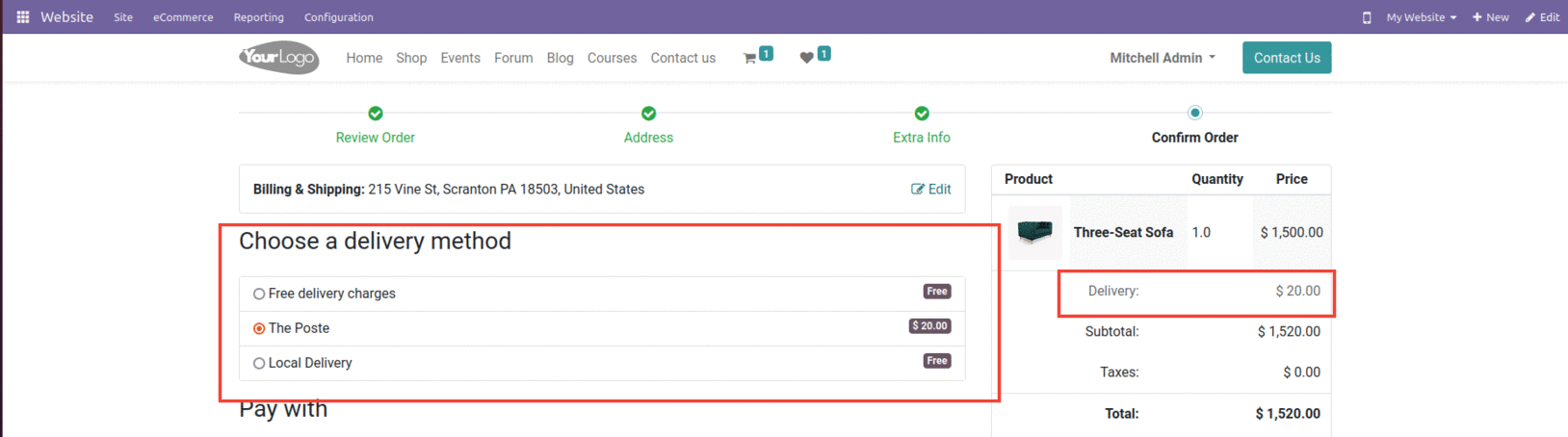Open the Forum page
The width and height of the screenshot is (1568, 437).
[x=513, y=58]
